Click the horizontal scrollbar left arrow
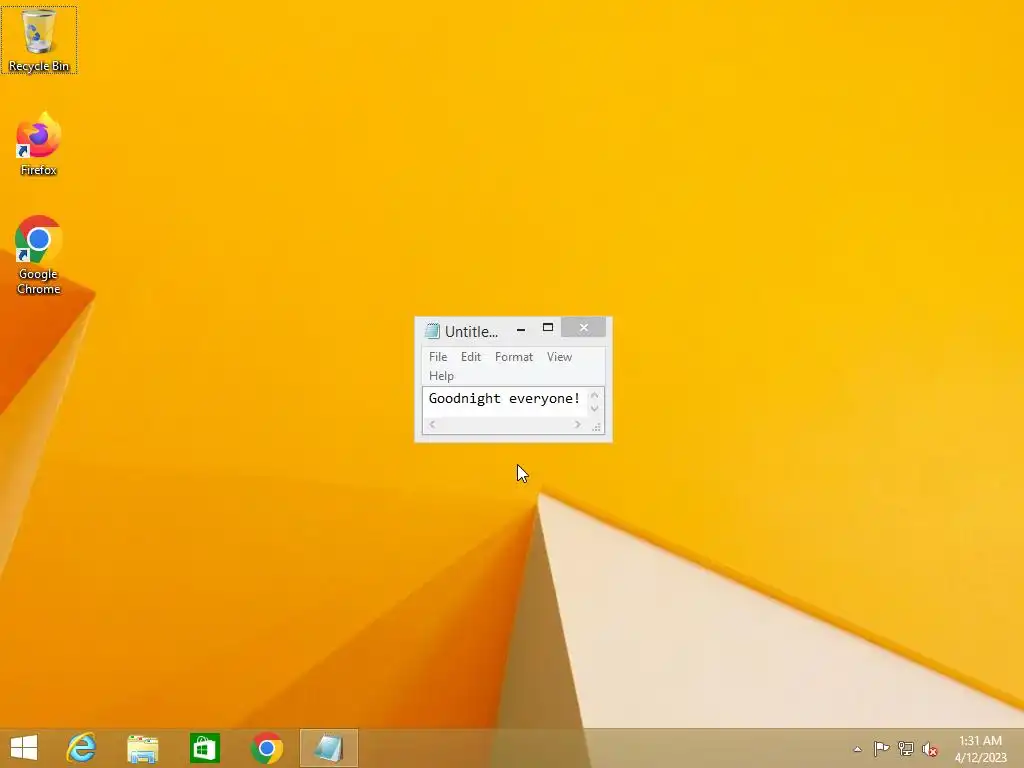 coord(432,424)
